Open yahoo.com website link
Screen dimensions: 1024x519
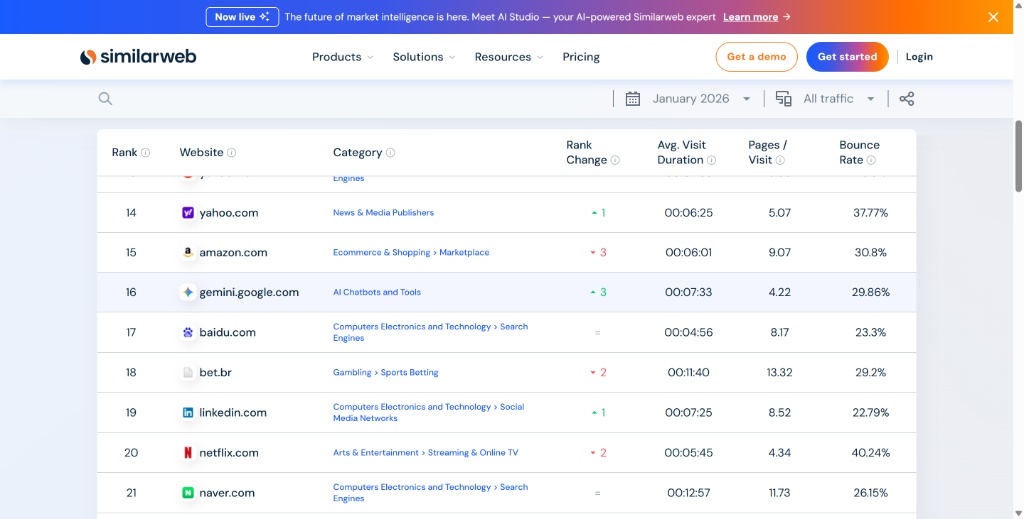[x=229, y=213]
